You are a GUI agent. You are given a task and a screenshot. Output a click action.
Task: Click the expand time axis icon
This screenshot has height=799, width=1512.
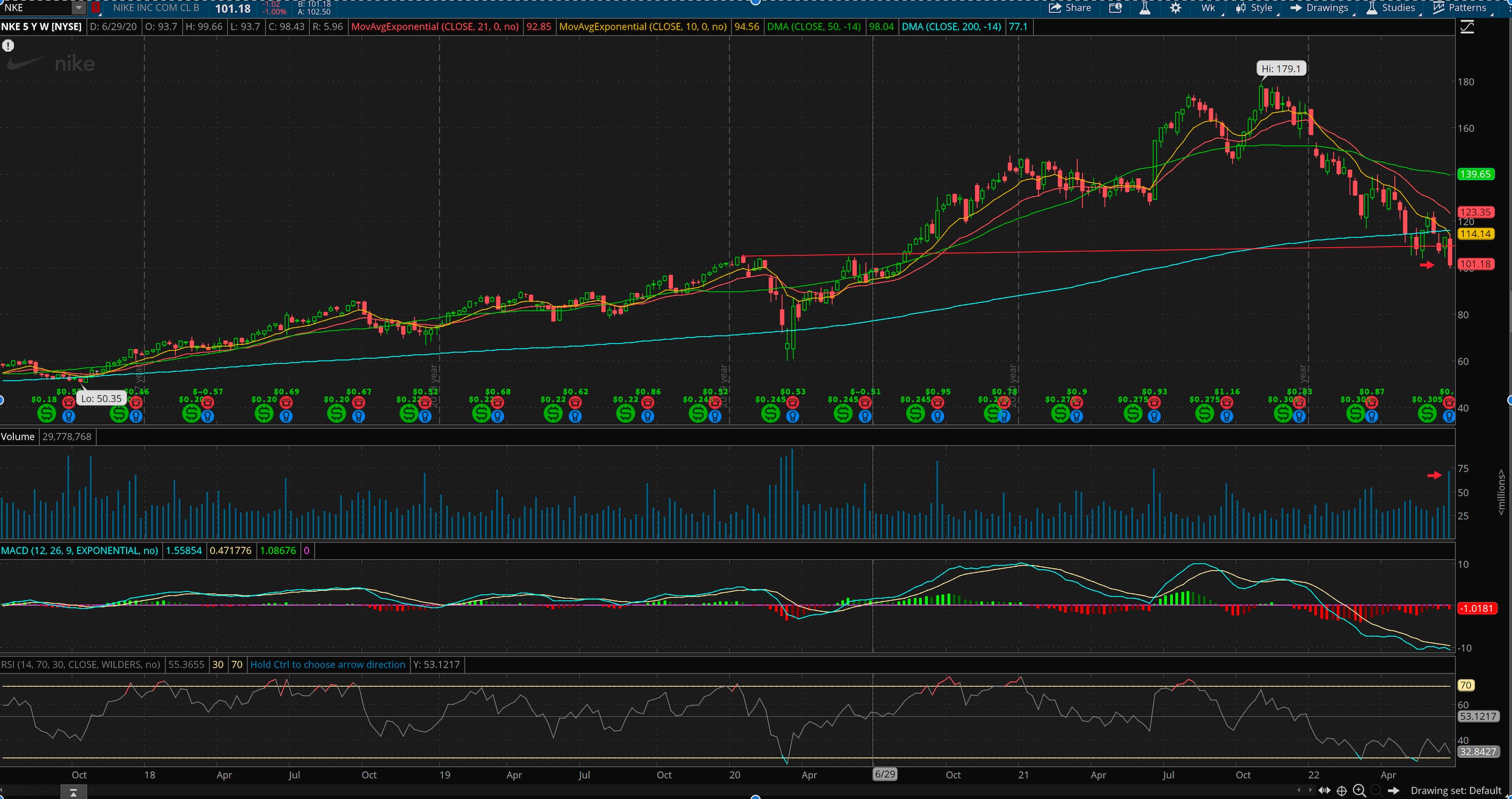pos(1324,790)
